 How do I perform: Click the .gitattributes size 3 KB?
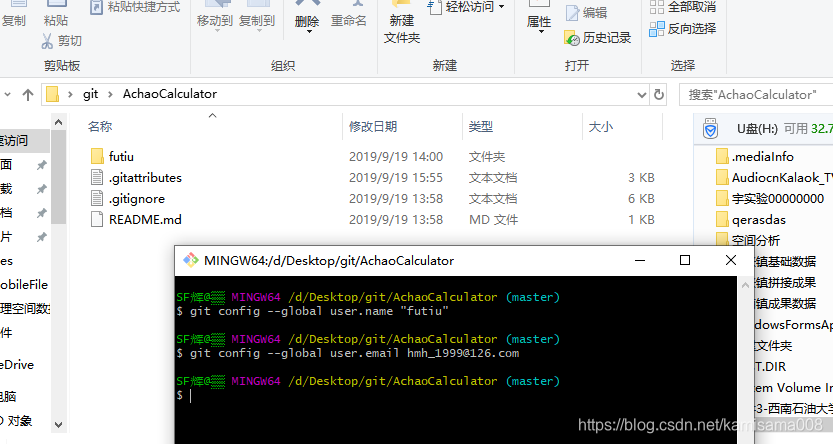coord(641,177)
